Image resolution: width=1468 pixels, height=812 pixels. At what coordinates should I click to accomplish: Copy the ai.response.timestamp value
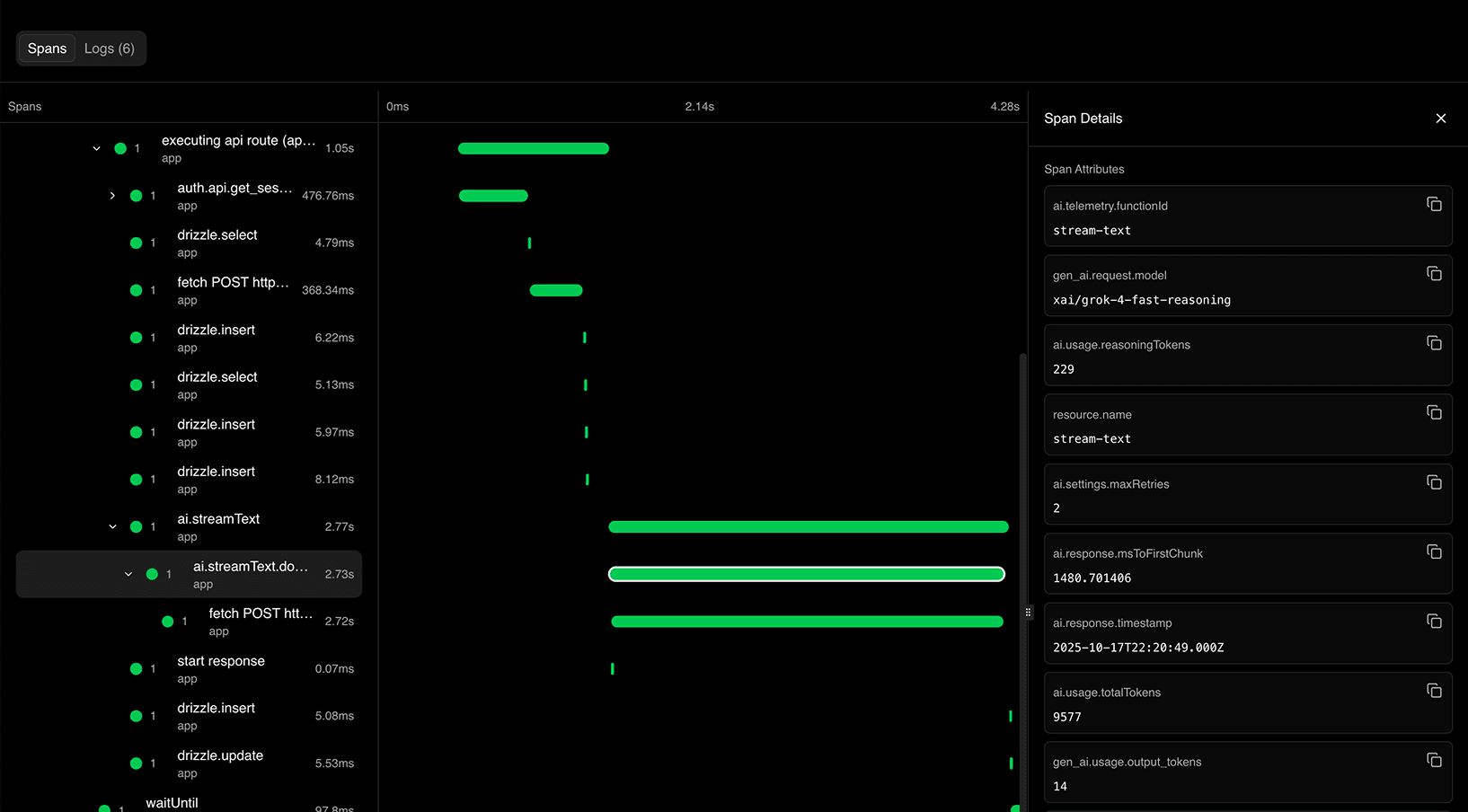point(1434,621)
